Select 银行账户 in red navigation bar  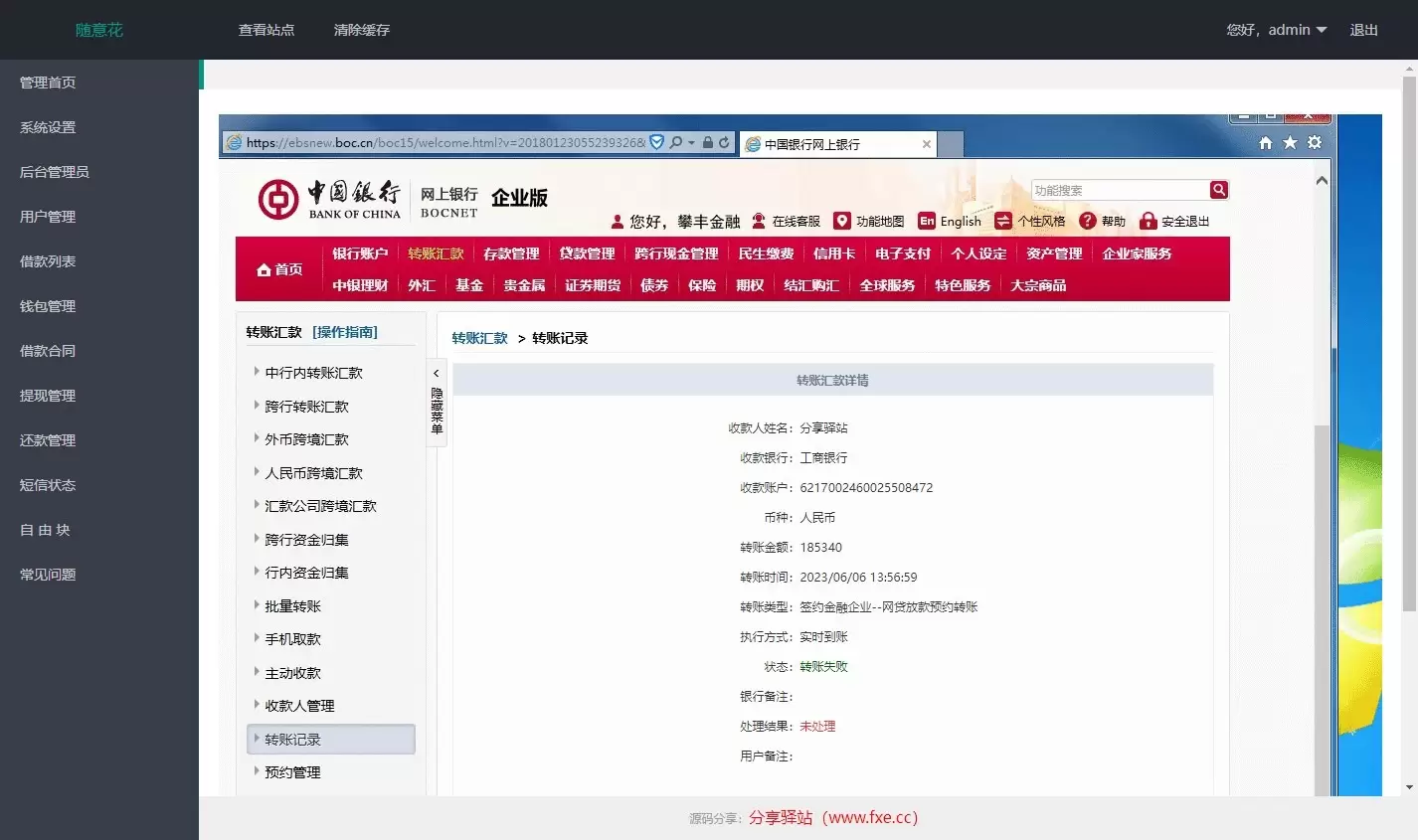coord(360,253)
